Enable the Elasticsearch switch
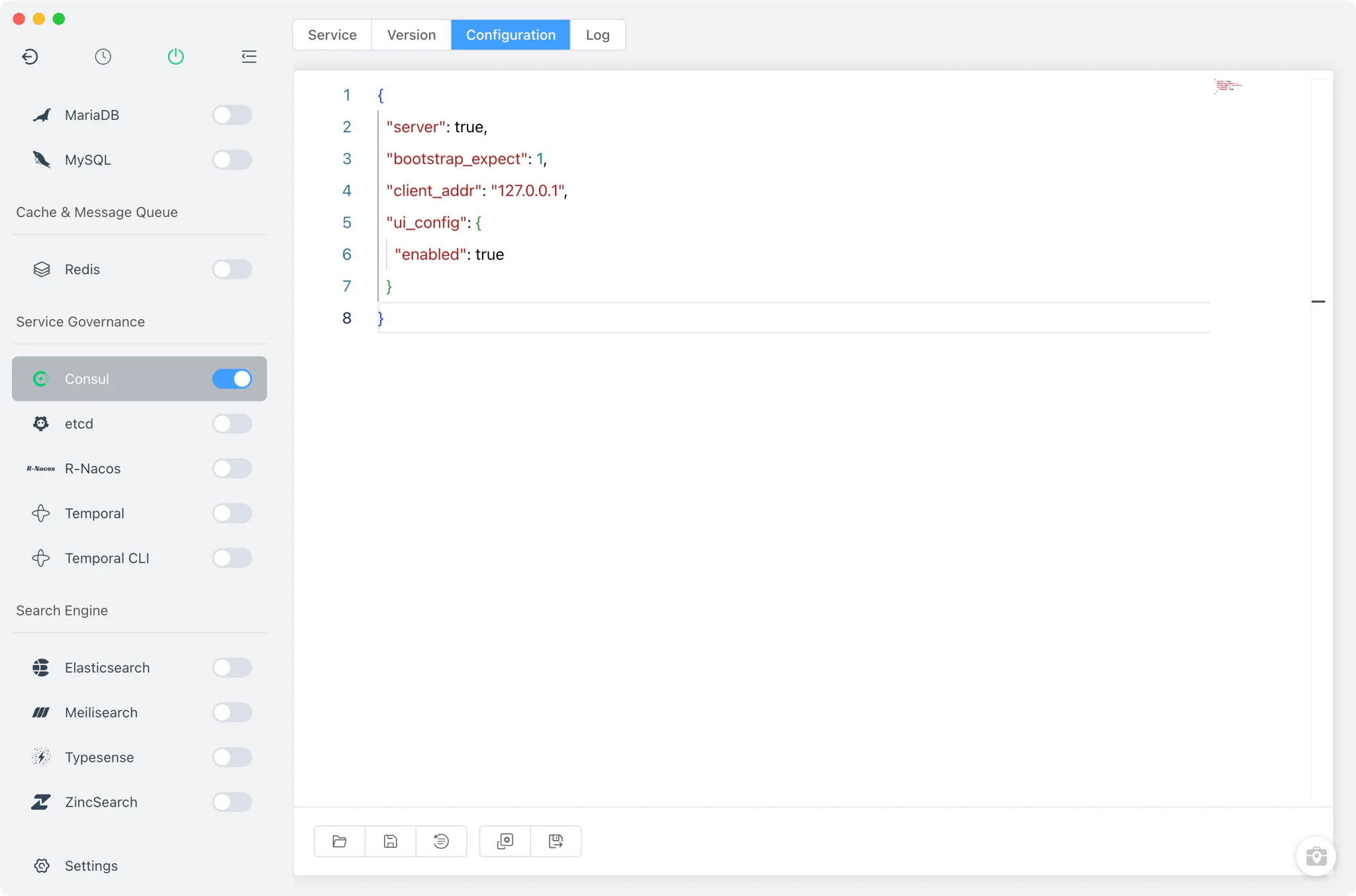 [x=232, y=668]
